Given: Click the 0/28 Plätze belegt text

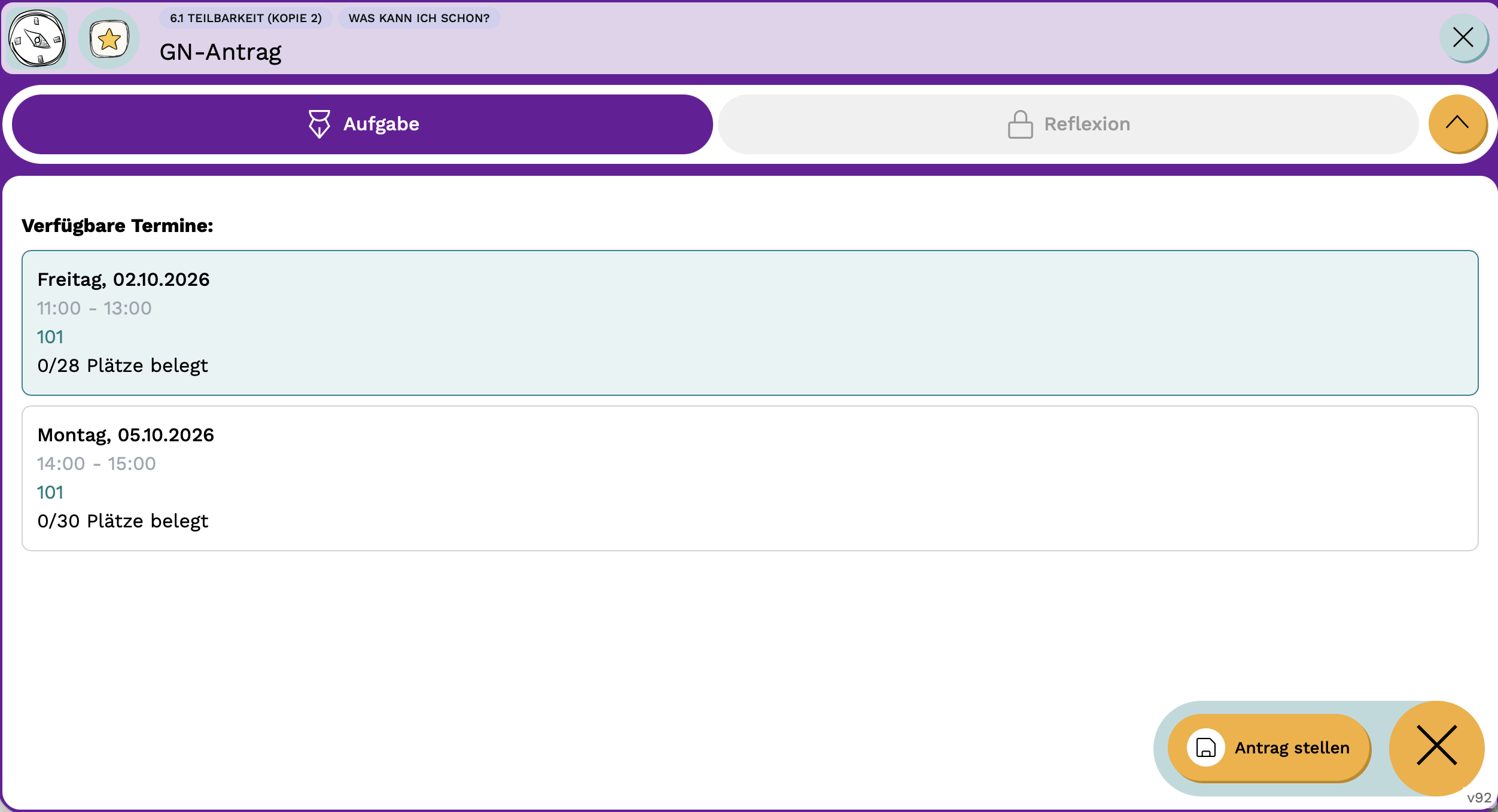Looking at the screenshot, I should [123, 365].
